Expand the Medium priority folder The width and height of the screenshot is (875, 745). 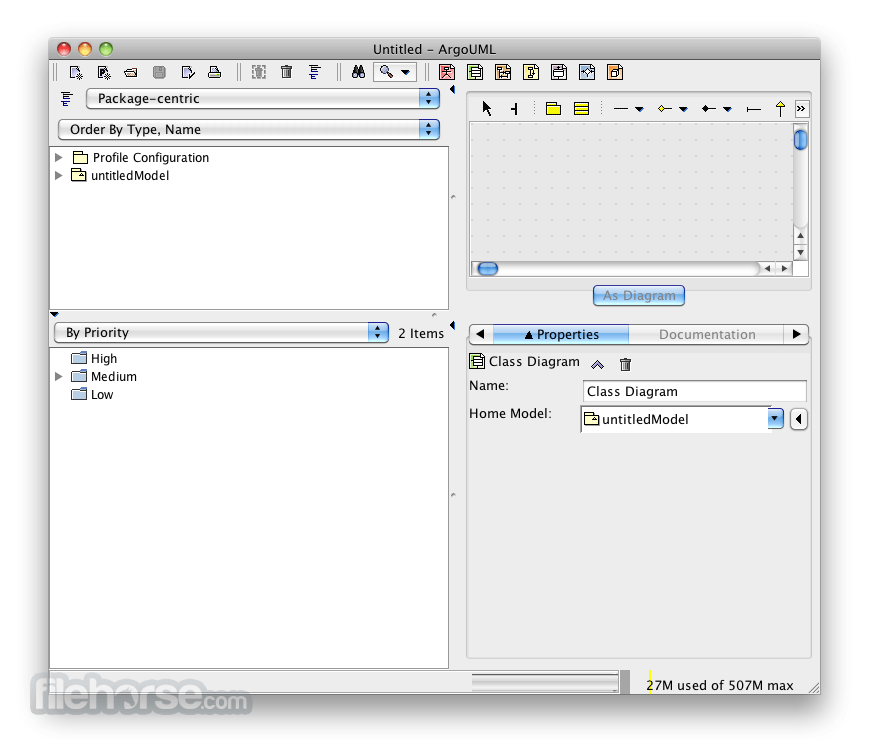(58, 377)
